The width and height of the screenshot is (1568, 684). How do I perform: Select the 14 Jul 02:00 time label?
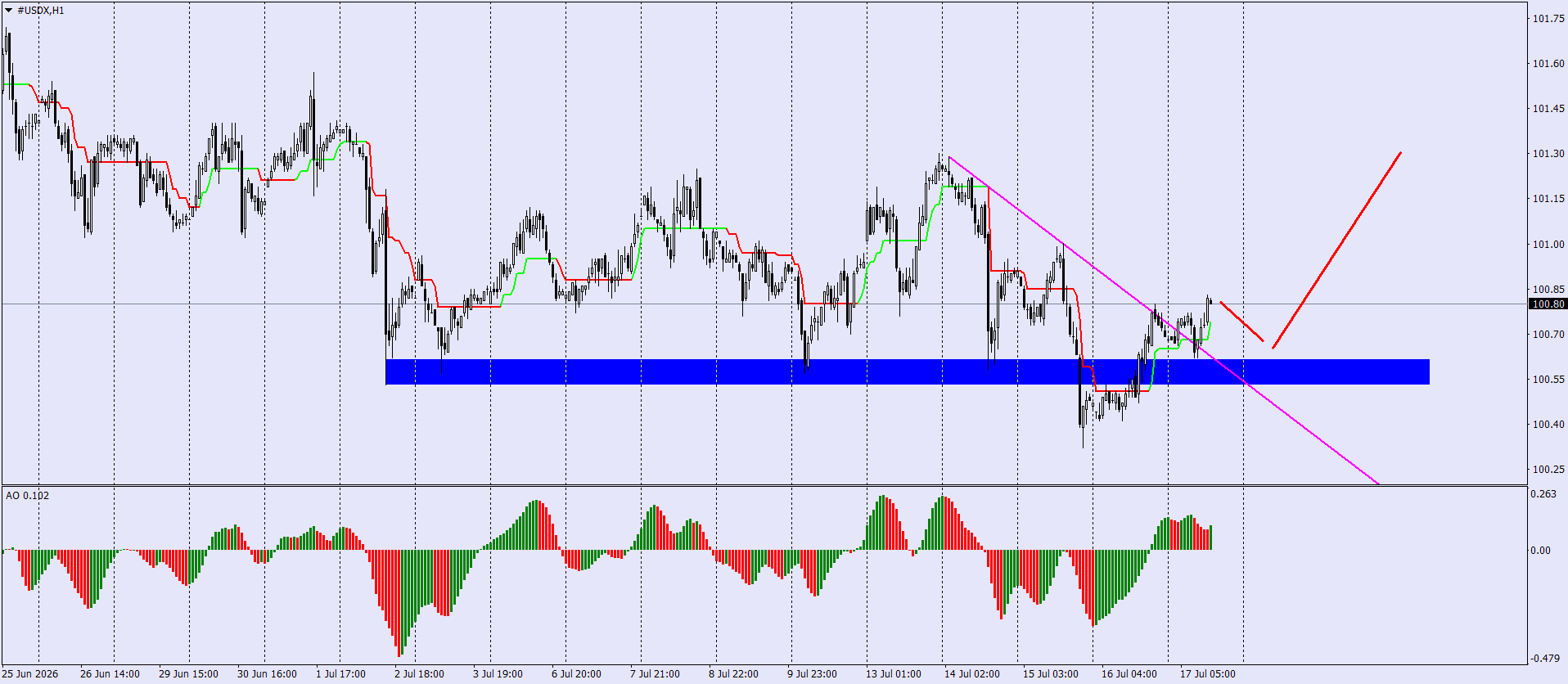[x=972, y=674]
